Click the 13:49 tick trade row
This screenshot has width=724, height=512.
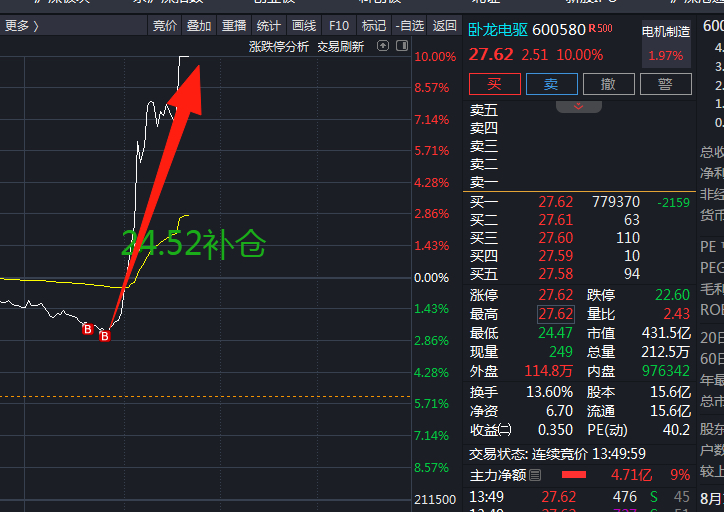tap(579, 497)
